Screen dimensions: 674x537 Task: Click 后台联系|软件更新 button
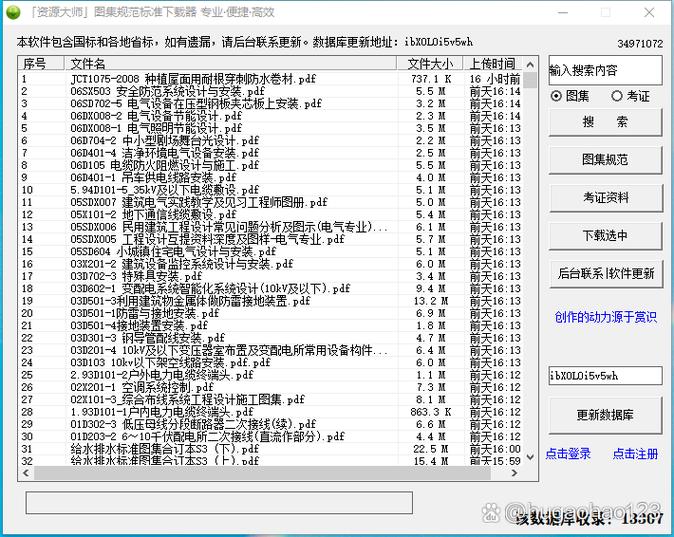[x=605, y=273]
